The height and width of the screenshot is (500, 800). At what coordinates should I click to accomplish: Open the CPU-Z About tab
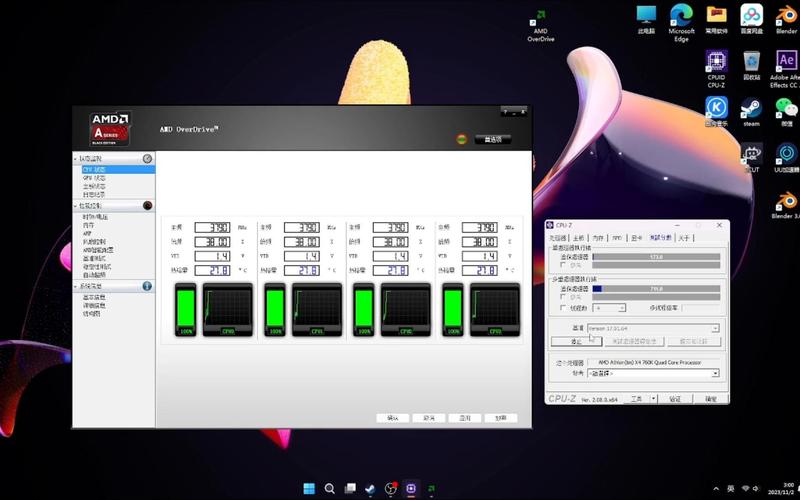tap(683, 238)
